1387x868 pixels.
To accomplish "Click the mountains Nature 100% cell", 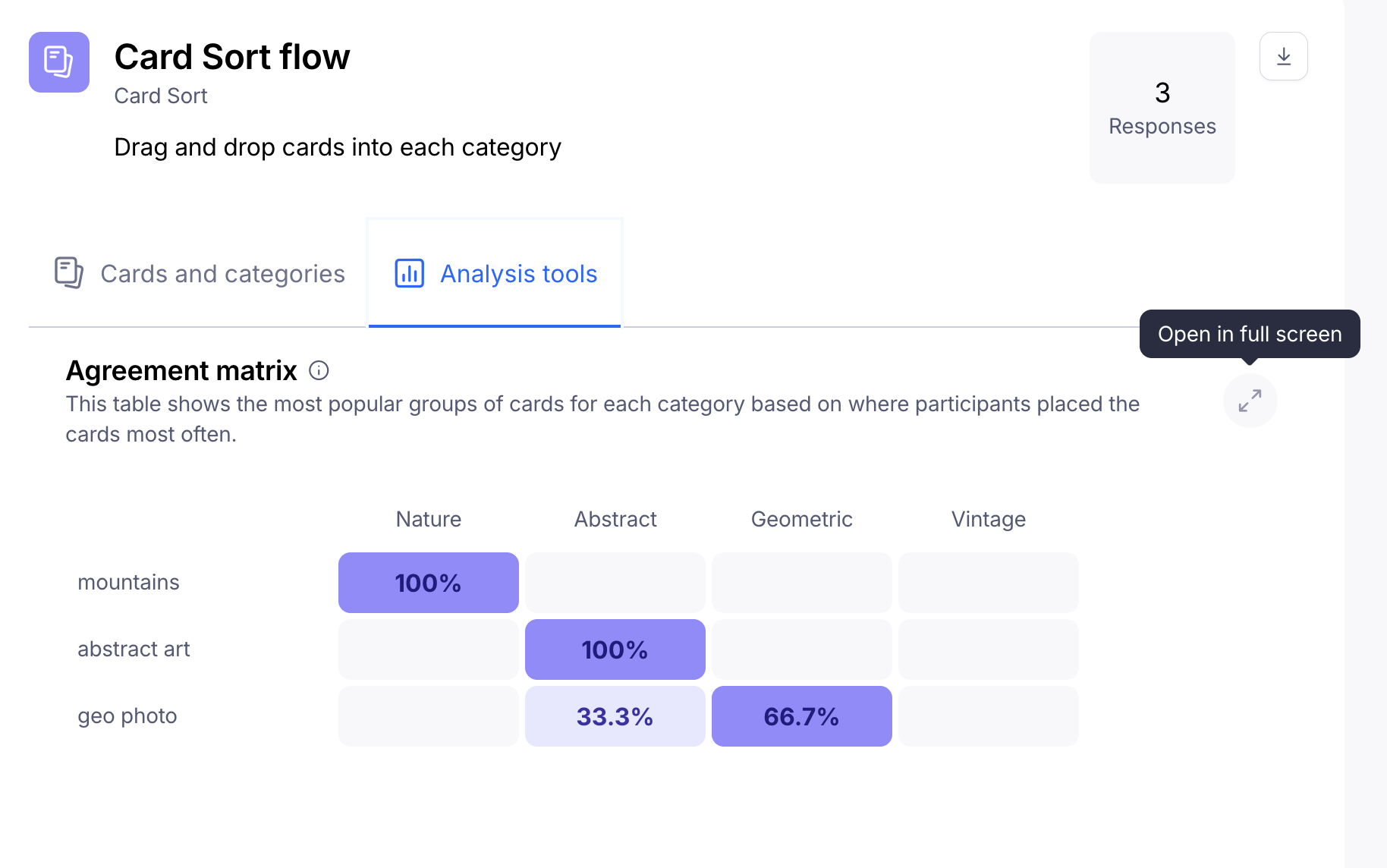I will click(x=429, y=583).
